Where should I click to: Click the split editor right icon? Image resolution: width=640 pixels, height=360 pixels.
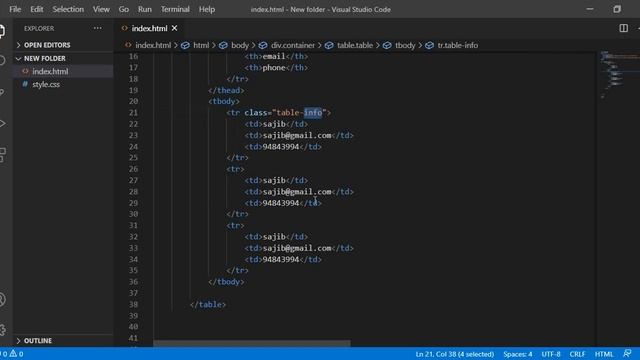click(x=623, y=28)
